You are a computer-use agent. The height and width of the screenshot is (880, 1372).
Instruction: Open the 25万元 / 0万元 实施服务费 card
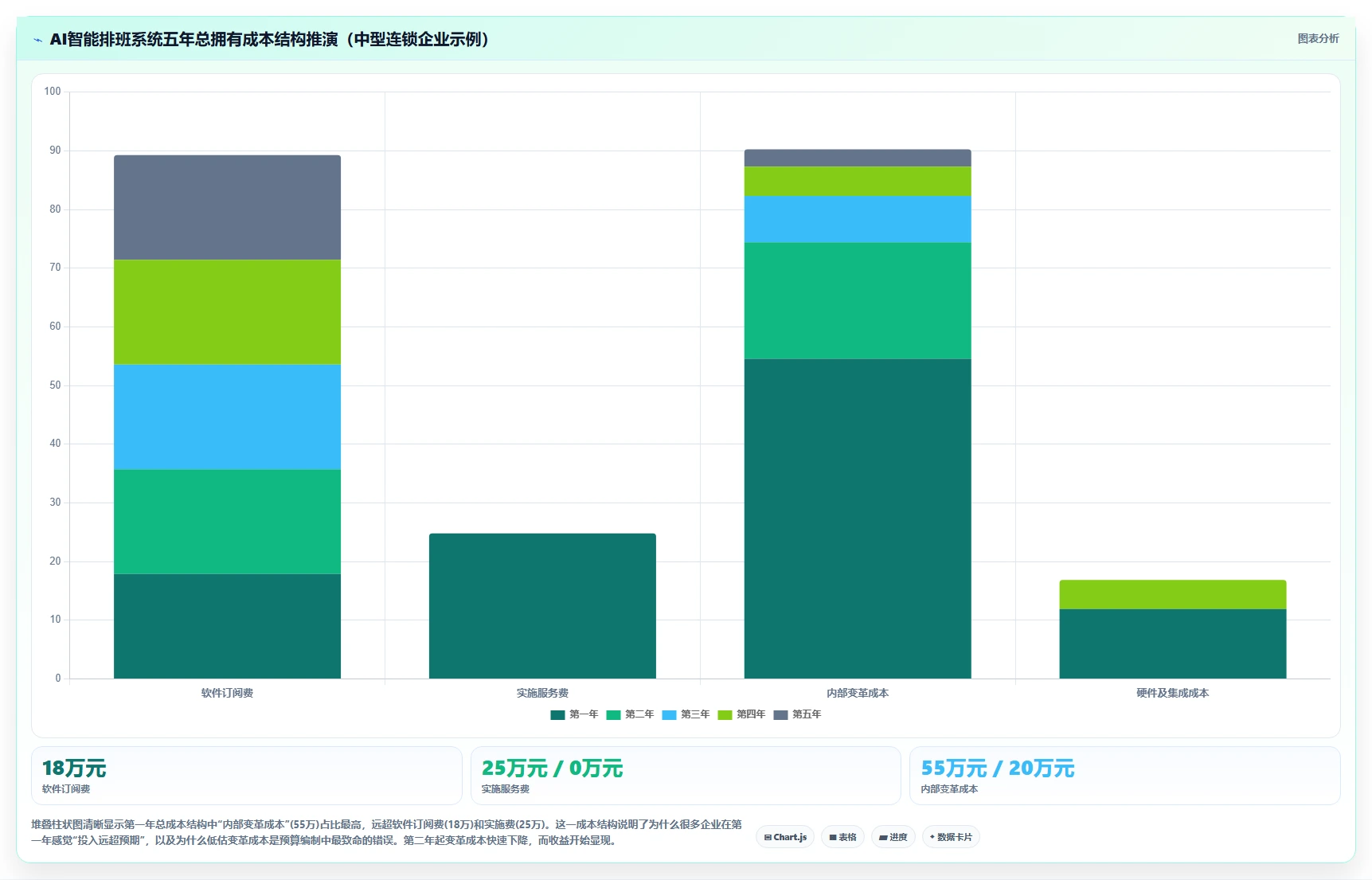pos(686,776)
